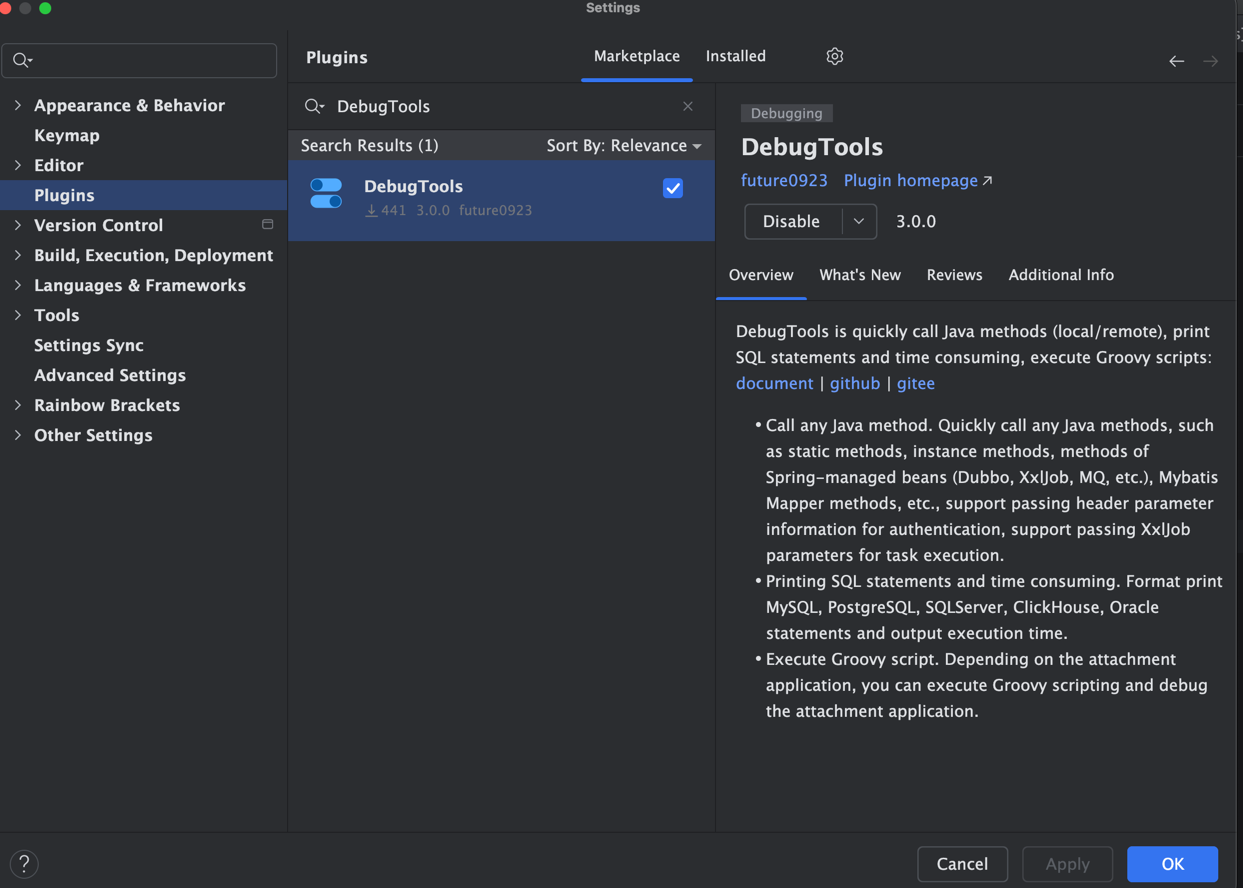The width and height of the screenshot is (1243, 888).
Task: Expand Rainbow Brackets settings section
Action: [x=18, y=405]
